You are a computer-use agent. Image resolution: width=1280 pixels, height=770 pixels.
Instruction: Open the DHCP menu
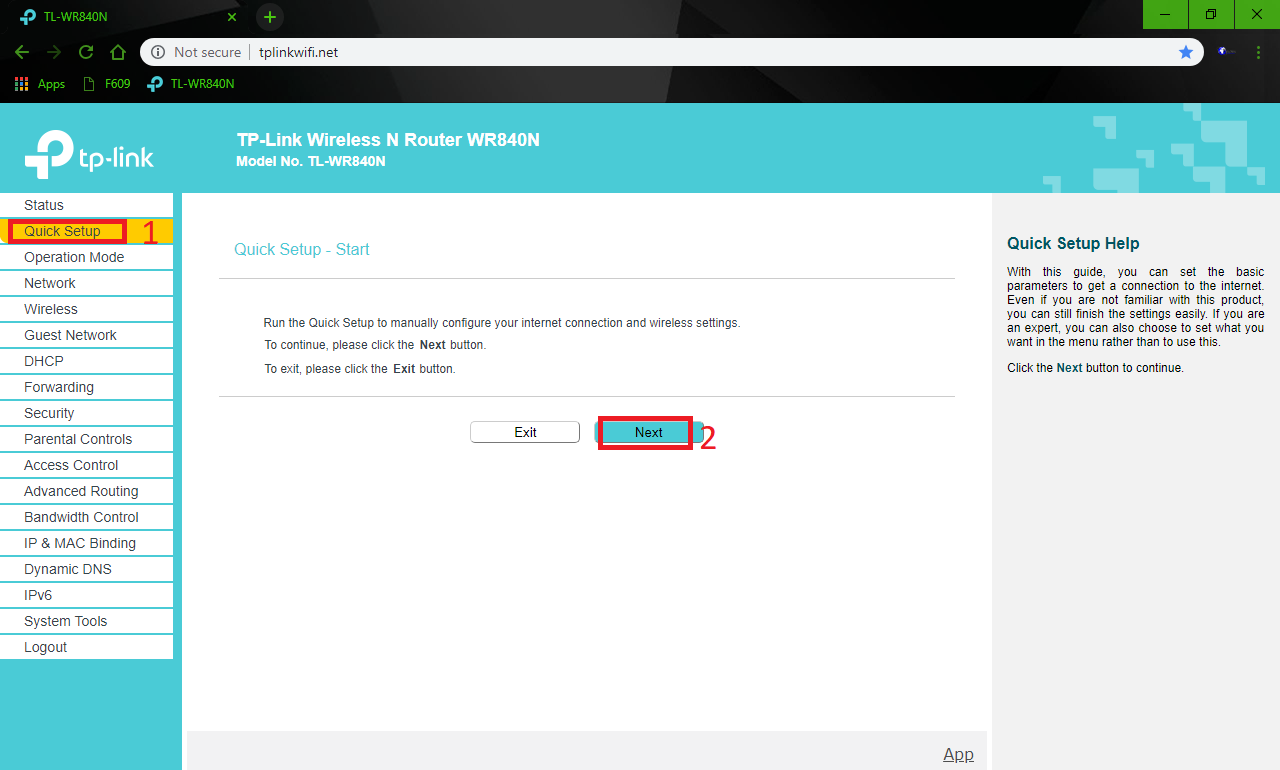point(86,361)
